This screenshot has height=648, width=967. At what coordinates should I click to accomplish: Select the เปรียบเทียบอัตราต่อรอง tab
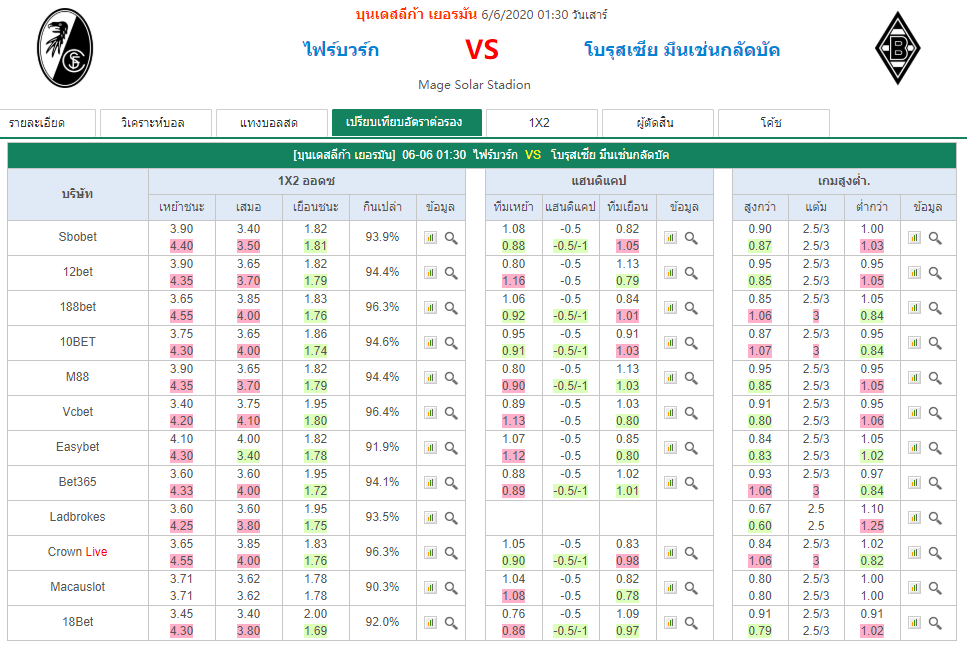406,122
